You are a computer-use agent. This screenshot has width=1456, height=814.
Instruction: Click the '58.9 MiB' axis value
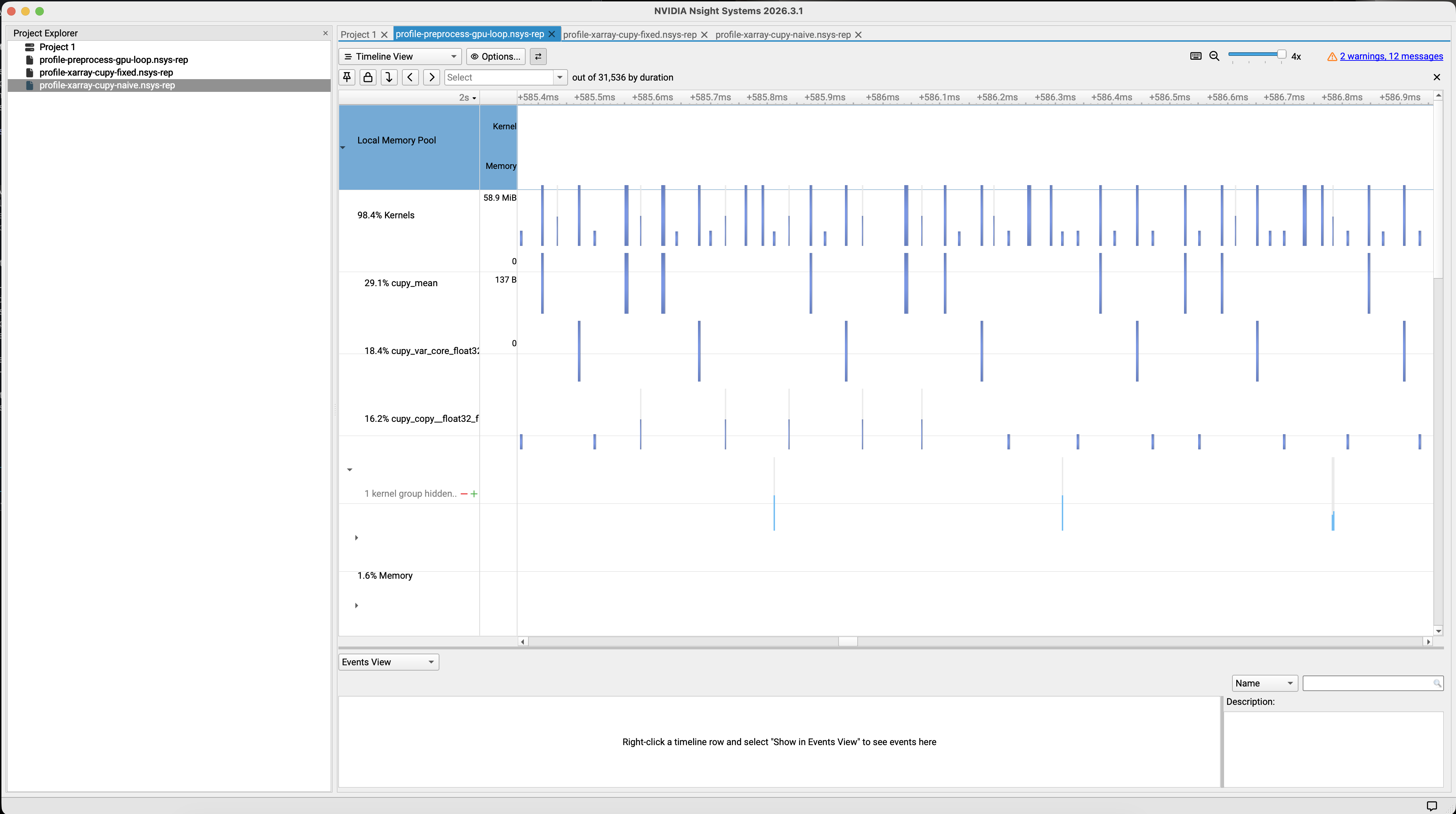tap(500, 197)
